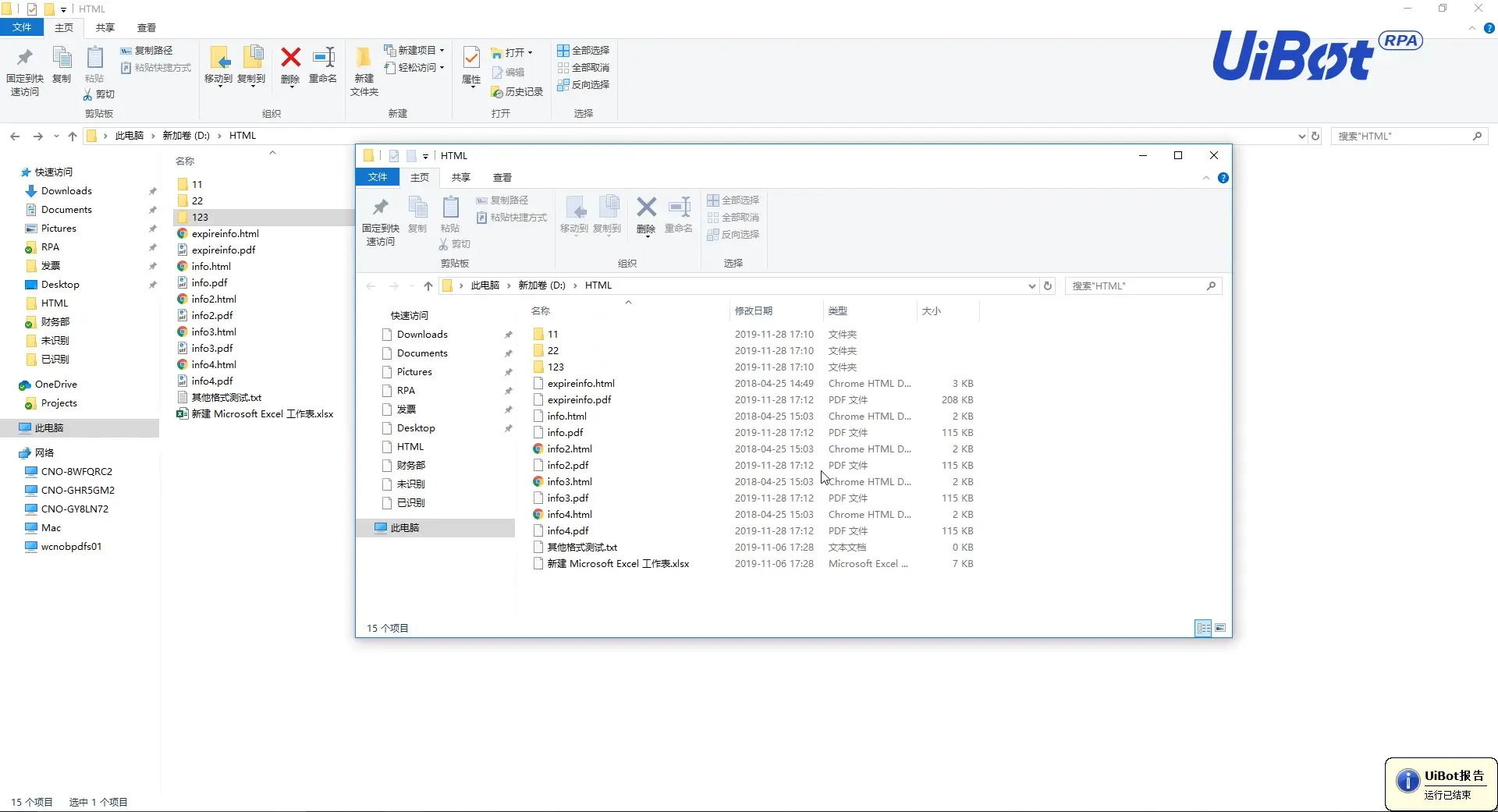Select OneDrive in the background window sidebar
Screen dimensions: 1498x812
point(56,385)
